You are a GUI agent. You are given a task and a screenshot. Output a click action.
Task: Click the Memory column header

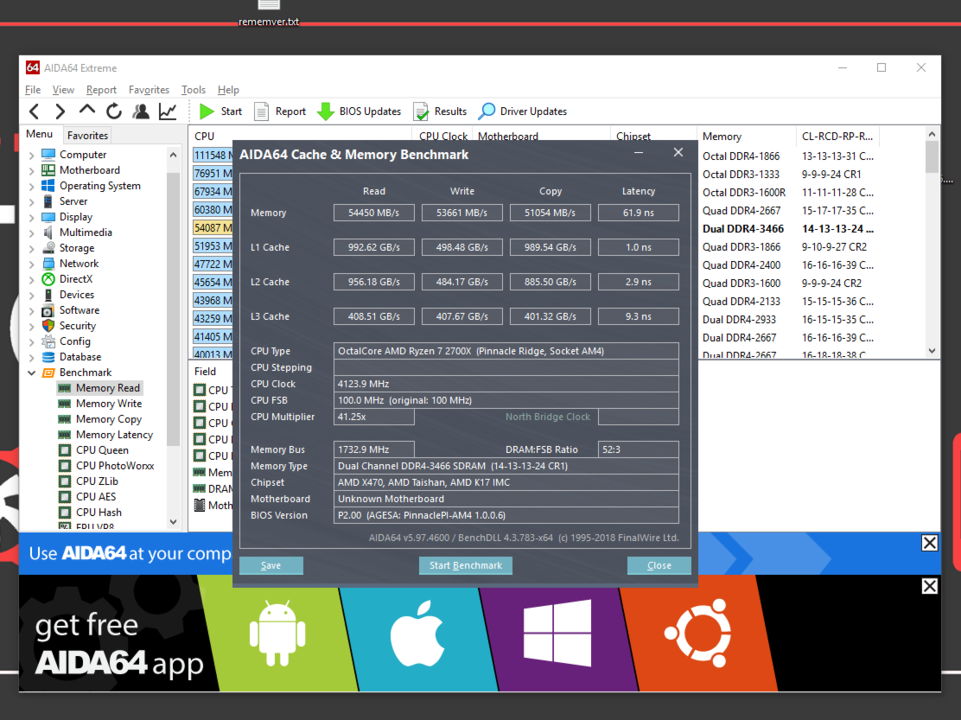point(746,137)
